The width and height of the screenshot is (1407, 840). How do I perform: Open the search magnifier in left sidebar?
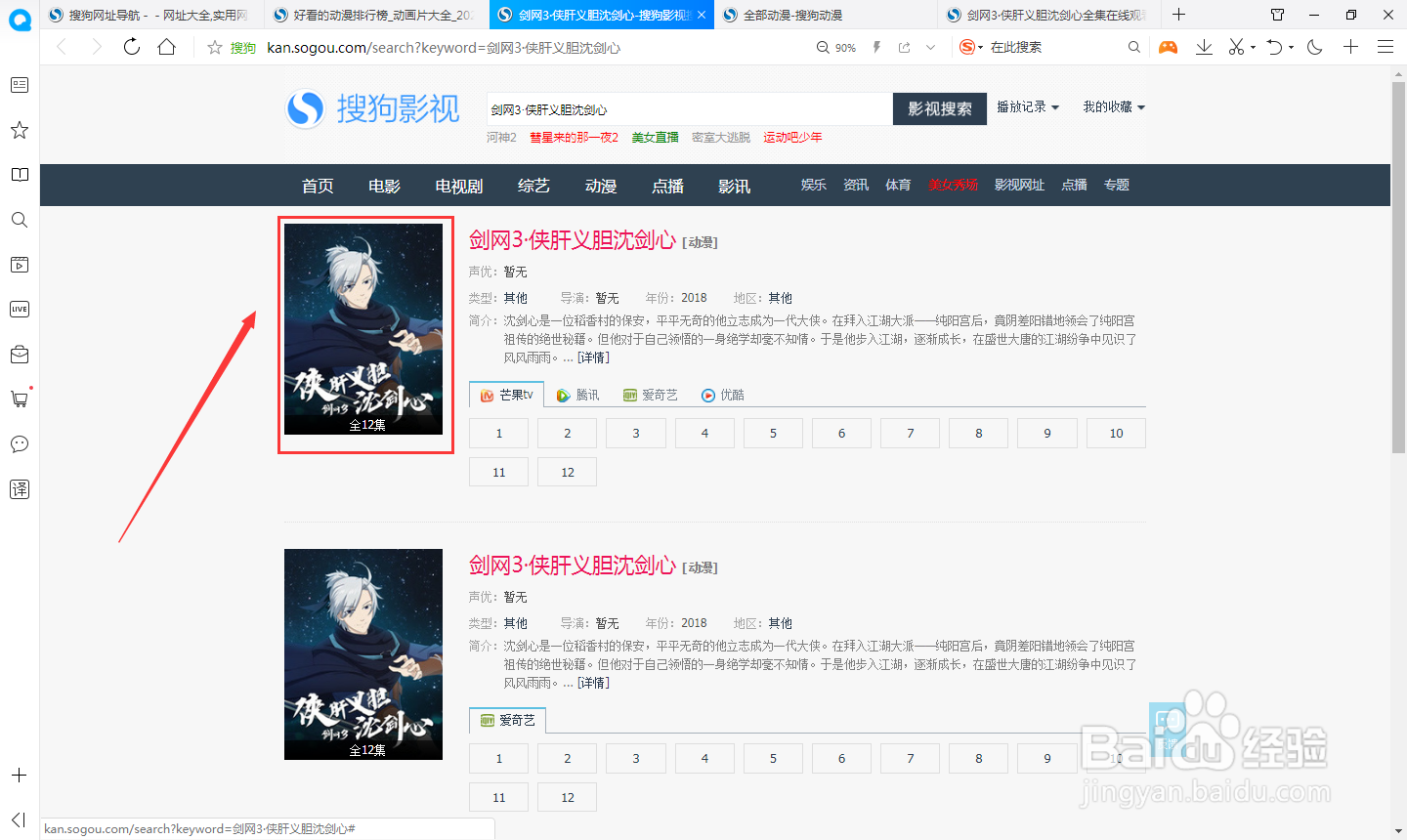(x=20, y=220)
